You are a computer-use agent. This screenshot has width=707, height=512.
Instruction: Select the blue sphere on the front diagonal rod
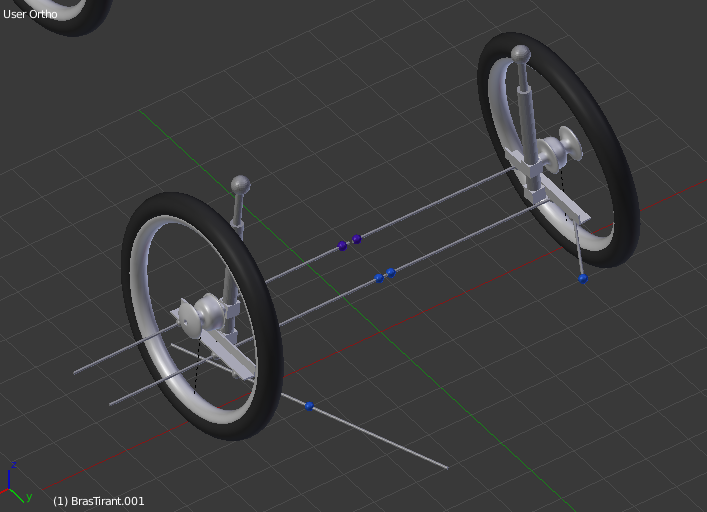coord(310,405)
